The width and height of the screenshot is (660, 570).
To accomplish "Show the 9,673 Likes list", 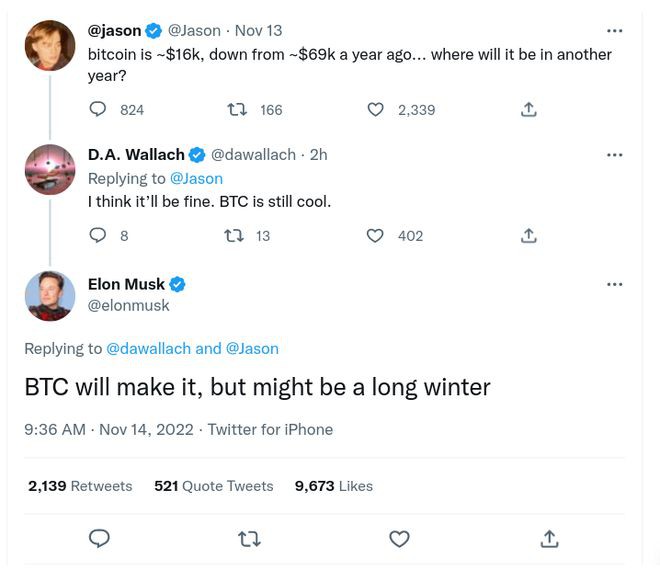I will [x=333, y=486].
